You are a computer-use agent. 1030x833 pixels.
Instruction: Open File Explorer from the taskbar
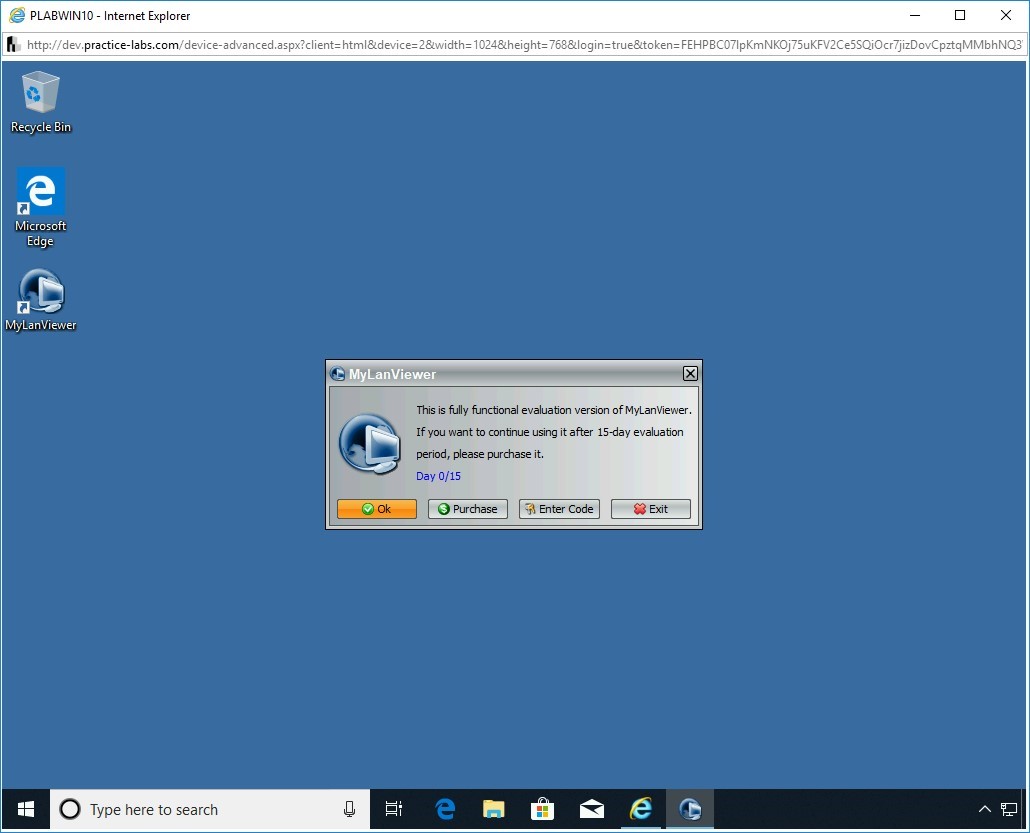point(494,809)
